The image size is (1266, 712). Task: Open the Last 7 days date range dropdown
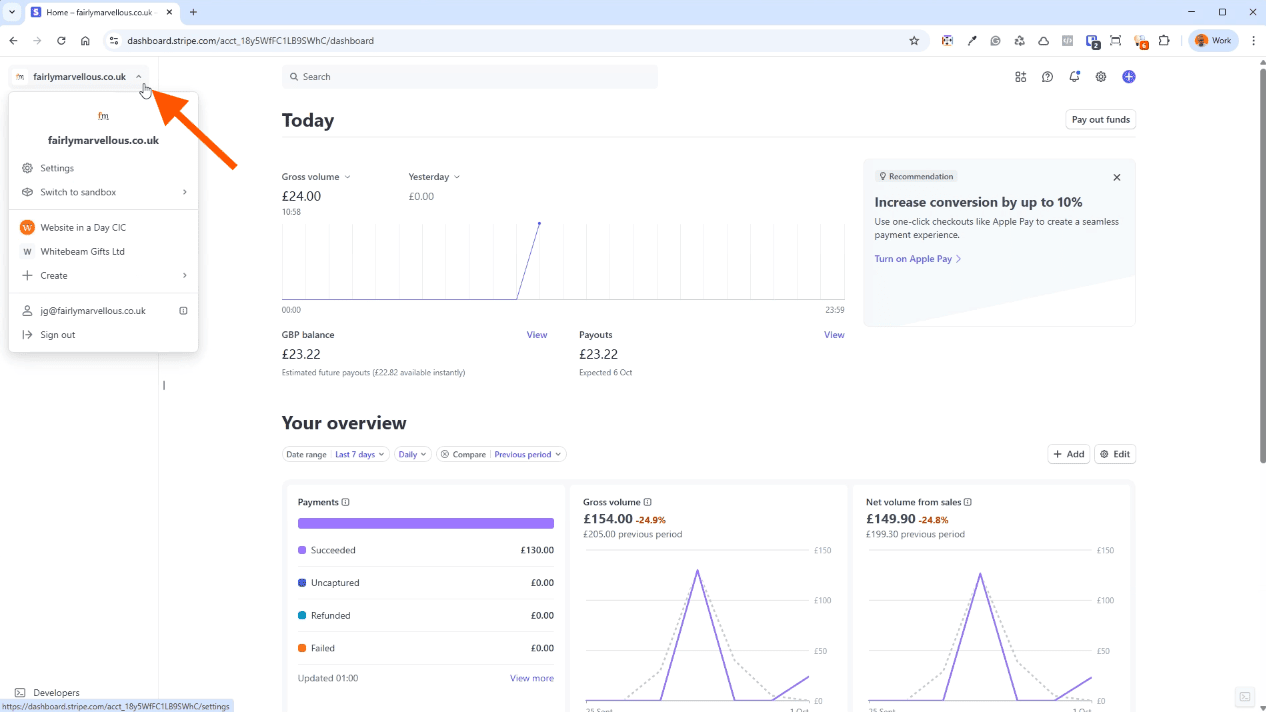point(359,454)
